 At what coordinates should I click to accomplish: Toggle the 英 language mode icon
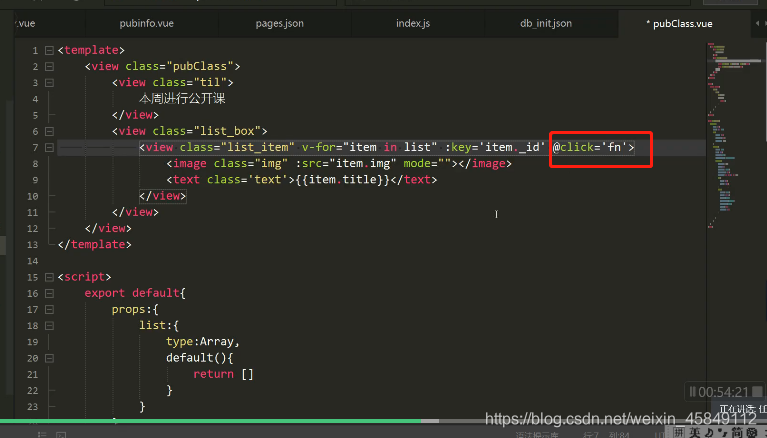(695, 432)
